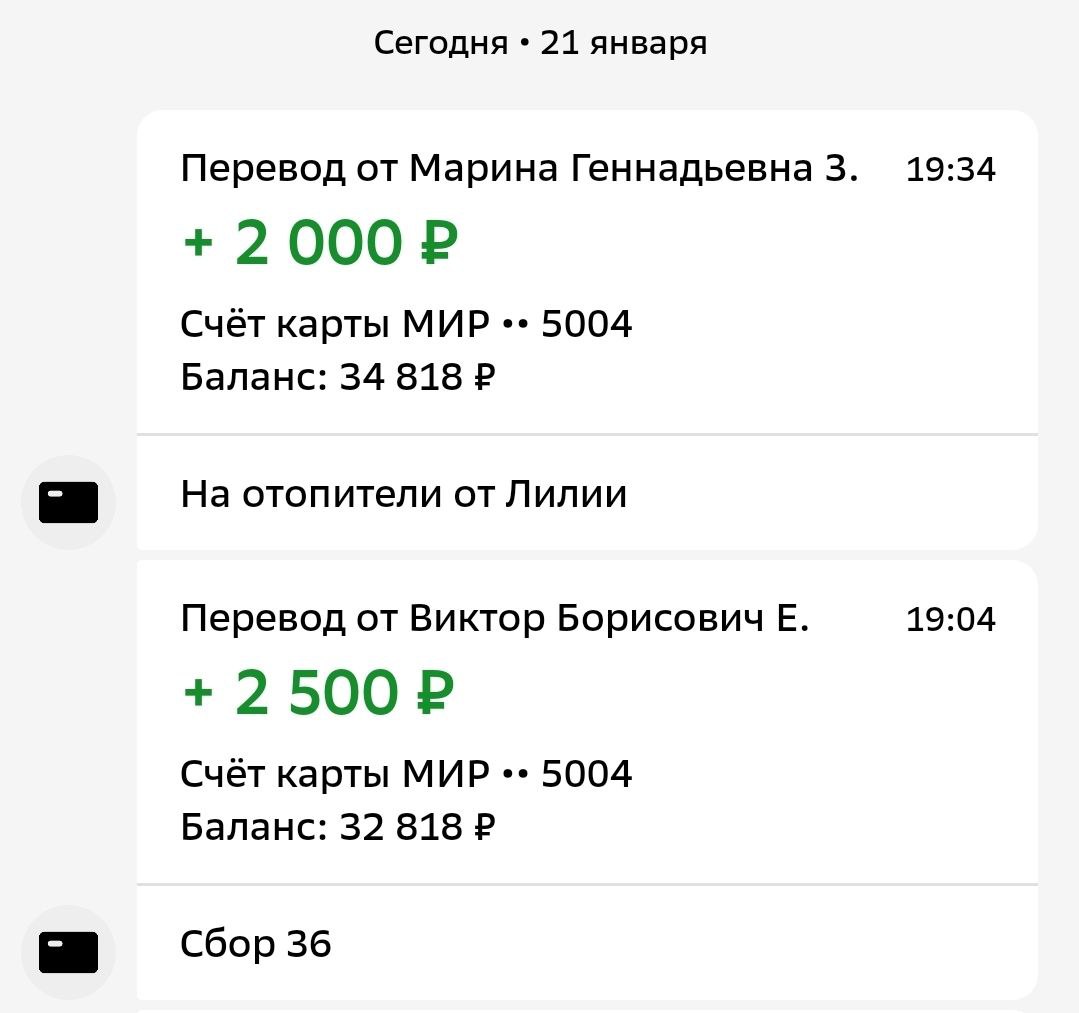Tap the + 2 500 ₽ amount

click(x=318, y=693)
